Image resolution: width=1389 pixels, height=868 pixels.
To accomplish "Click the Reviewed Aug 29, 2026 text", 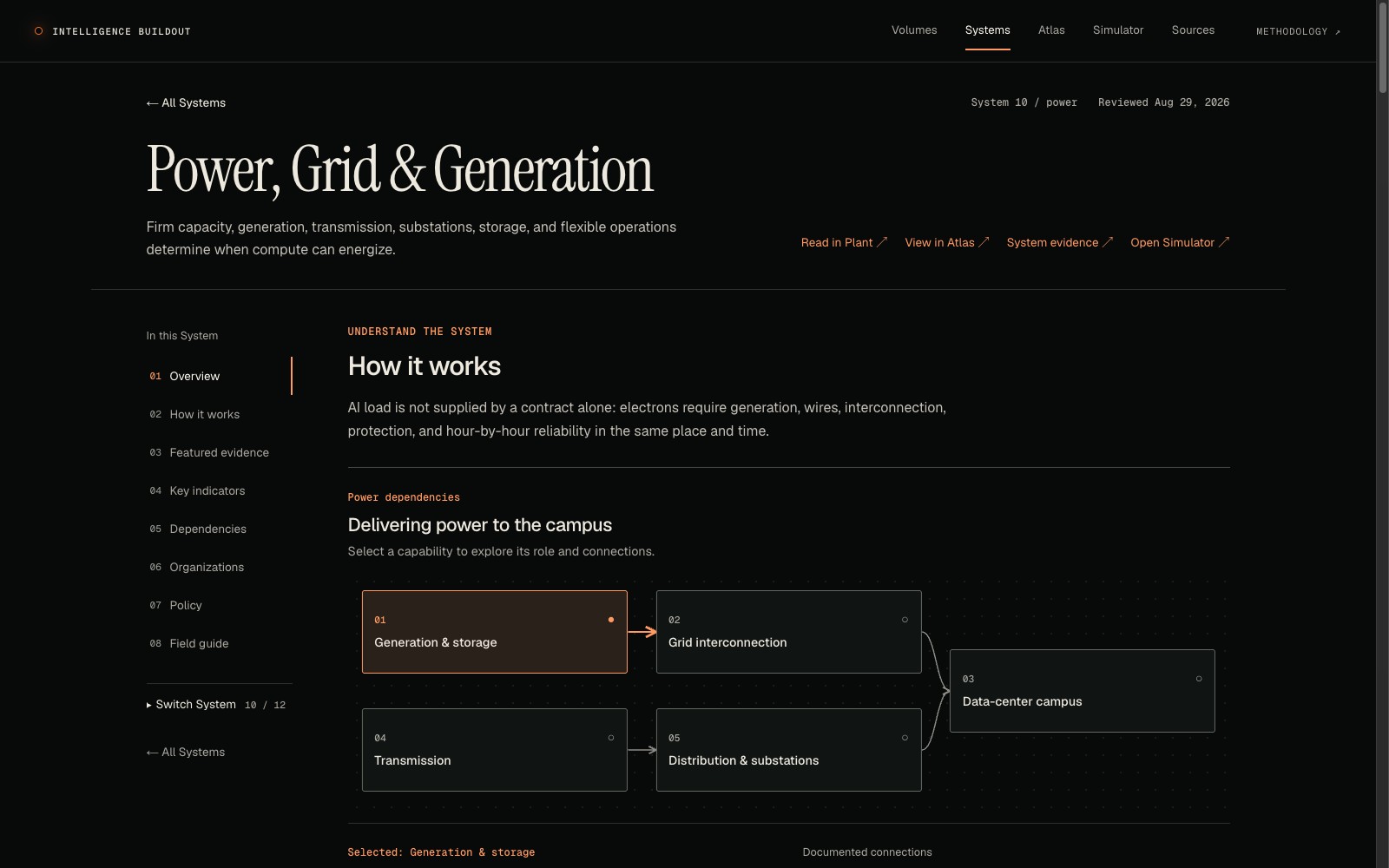I will (x=1163, y=102).
